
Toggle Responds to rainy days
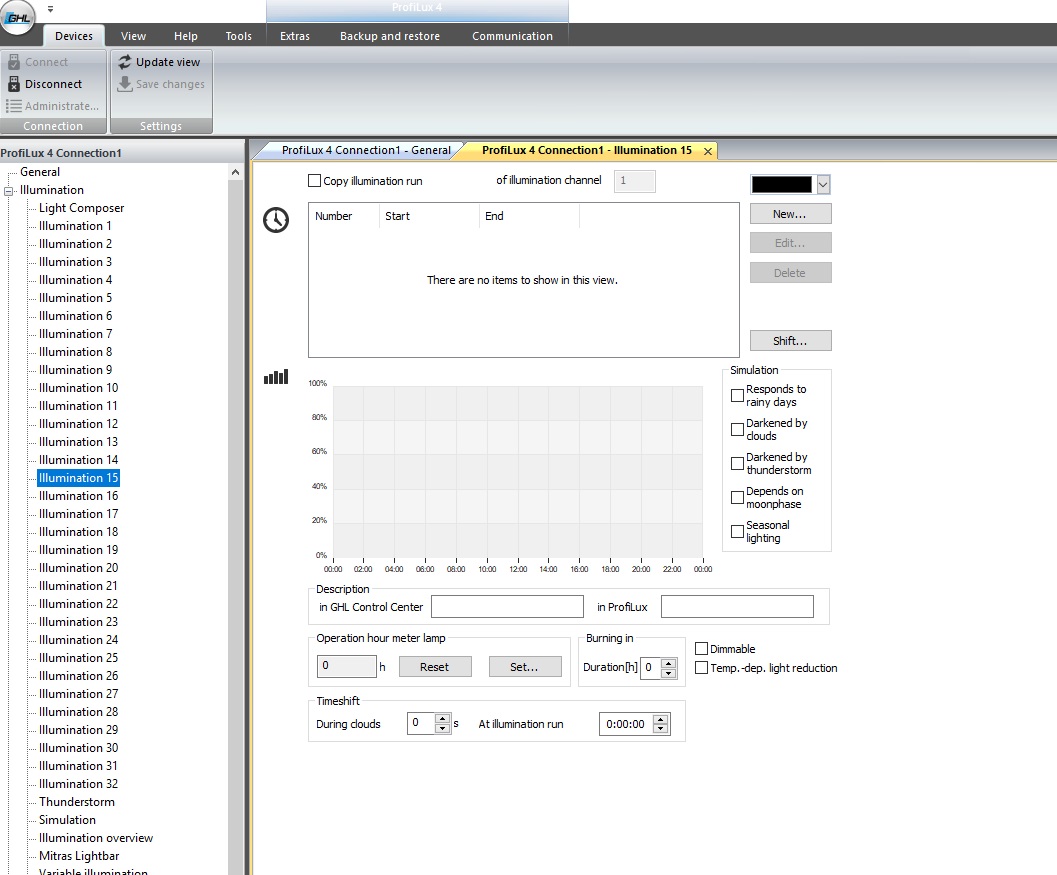point(737,396)
